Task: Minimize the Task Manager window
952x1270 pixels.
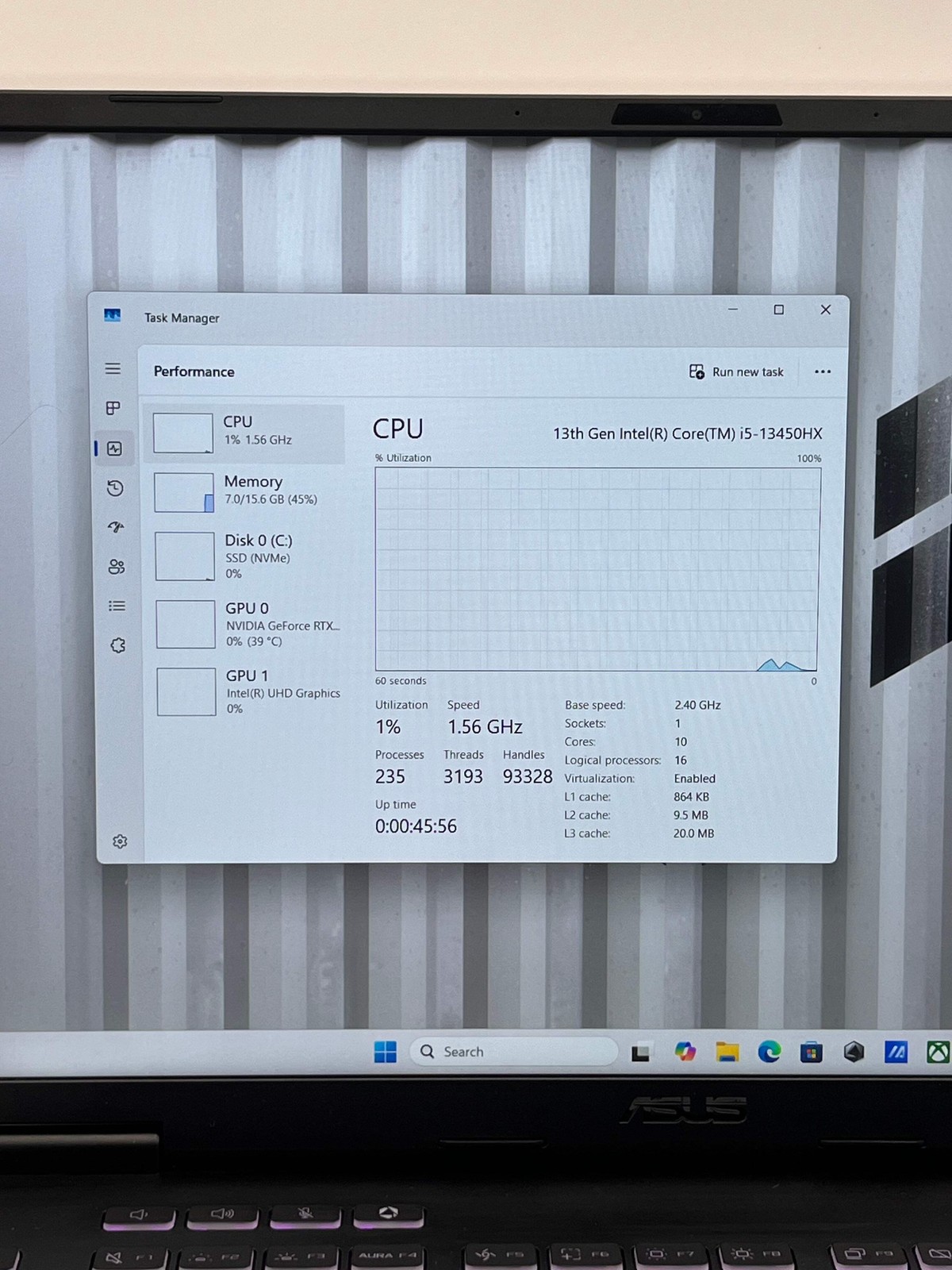Action: [x=733, y=310]
